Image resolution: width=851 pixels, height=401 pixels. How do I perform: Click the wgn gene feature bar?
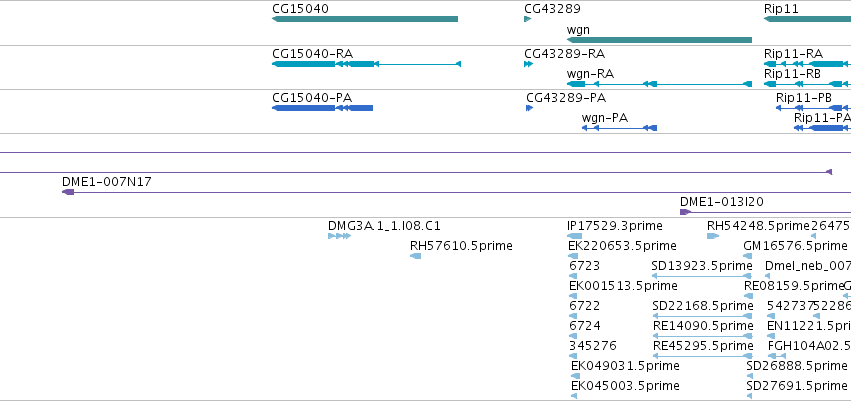(x=659, y=40)
